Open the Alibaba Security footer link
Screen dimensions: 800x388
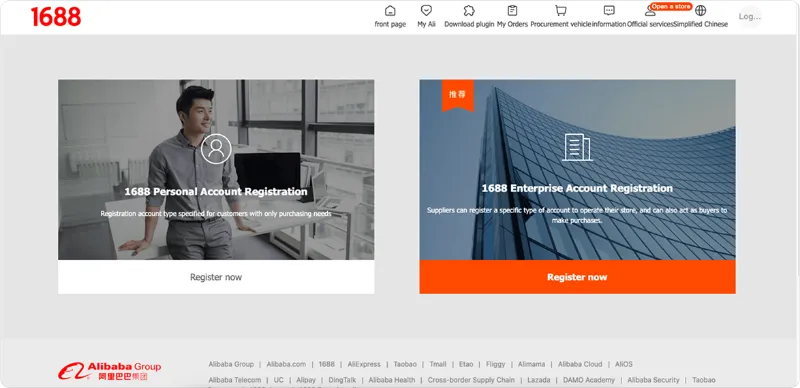click(x=654, y=380)
